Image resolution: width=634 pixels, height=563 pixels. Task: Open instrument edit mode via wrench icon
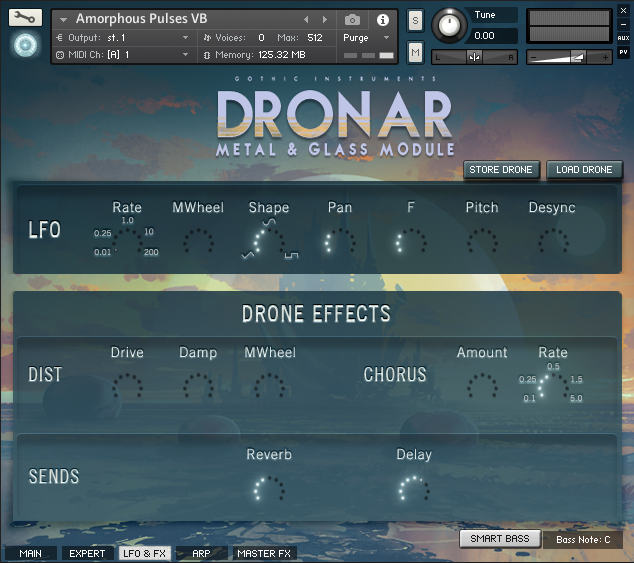coord(25,18)
